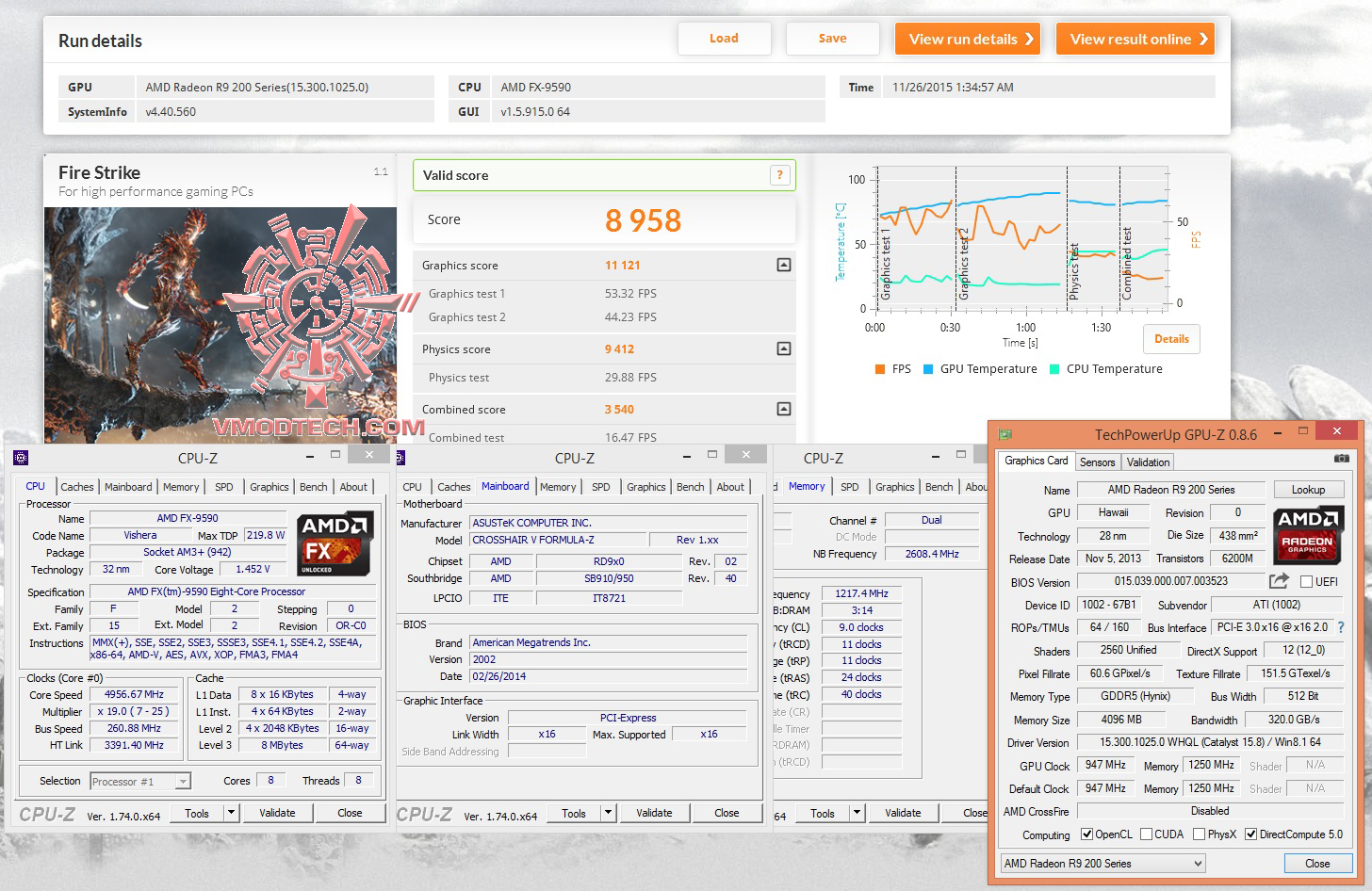Image resolution: width=1372 pixels, height=891 pixels.
Task: Click the GPU driver name field in Run details
Action: [x=285, y=87]
